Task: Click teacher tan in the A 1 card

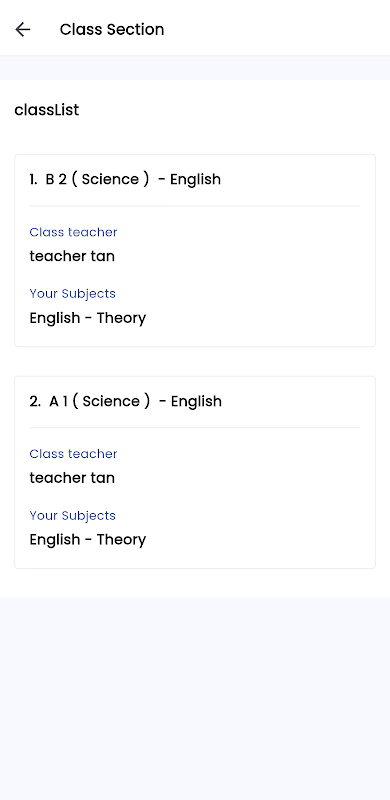Action: coord(72,478)
